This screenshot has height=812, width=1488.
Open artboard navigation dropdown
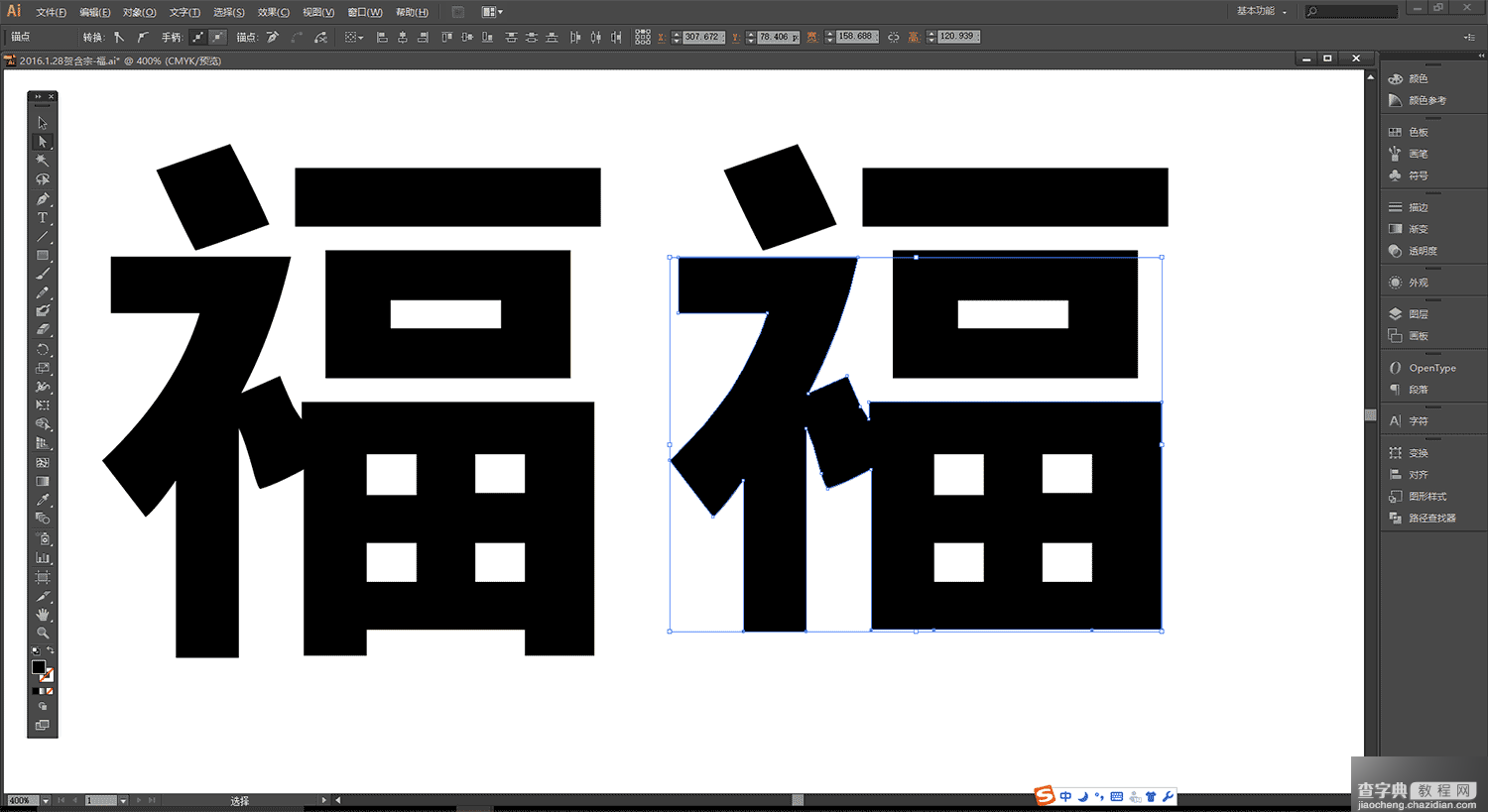click(123, 800)
